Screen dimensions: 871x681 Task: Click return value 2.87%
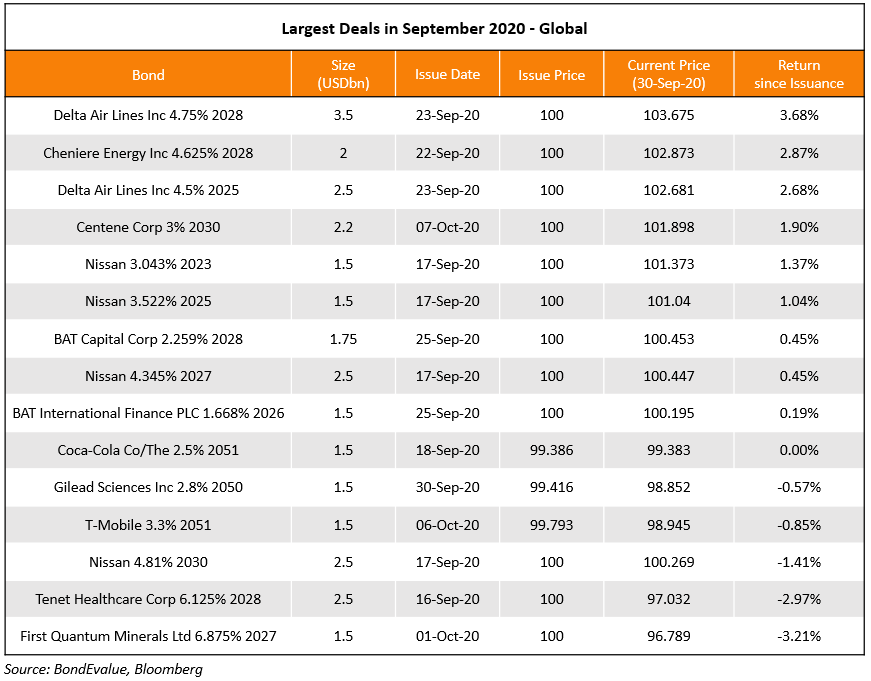[x=799, y=153]
